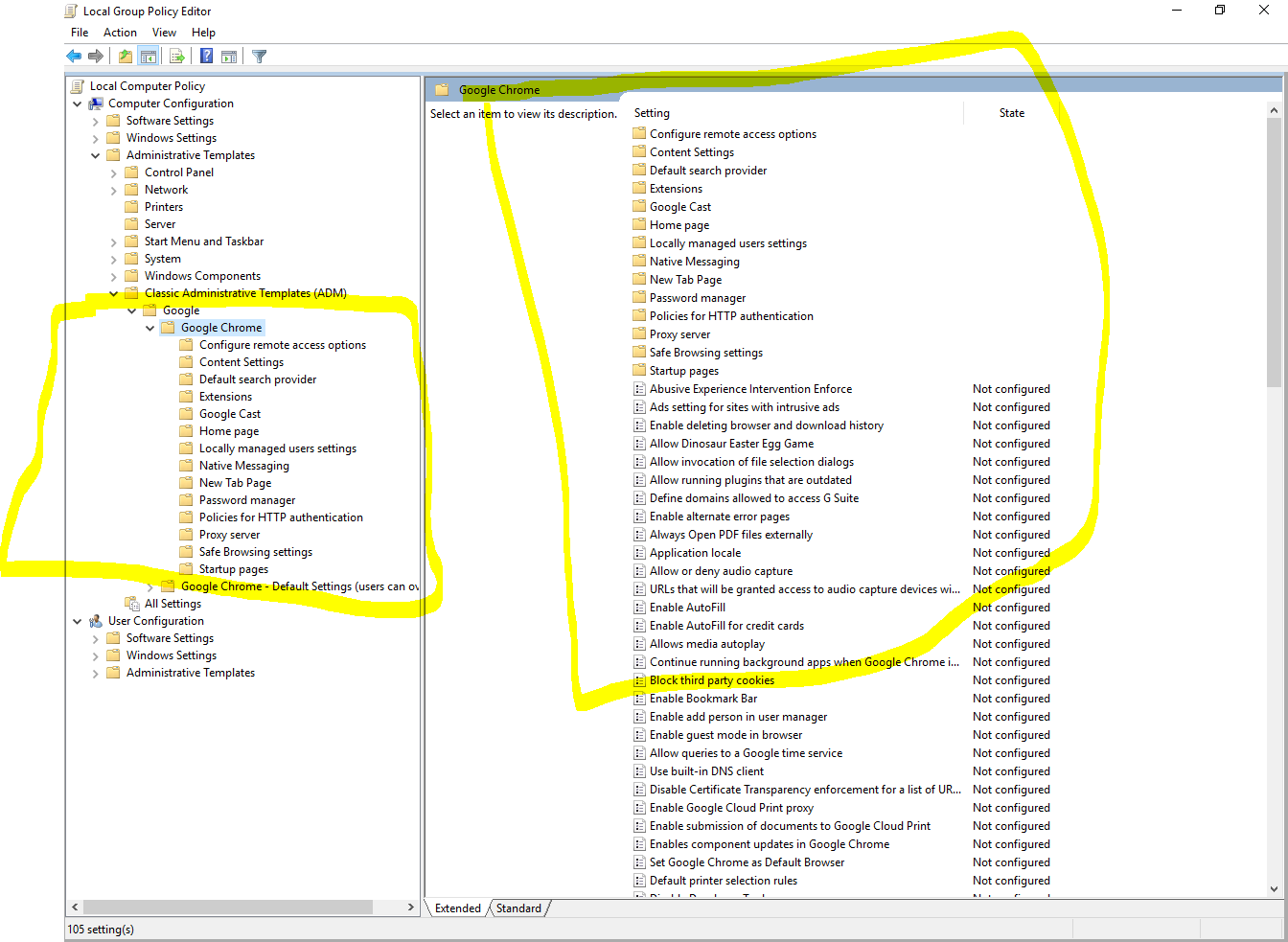This screenshot has width=1288, height=942.
Task: Click the policy icon beside Use built-in DNS client
Action: (x=639, y=771)
